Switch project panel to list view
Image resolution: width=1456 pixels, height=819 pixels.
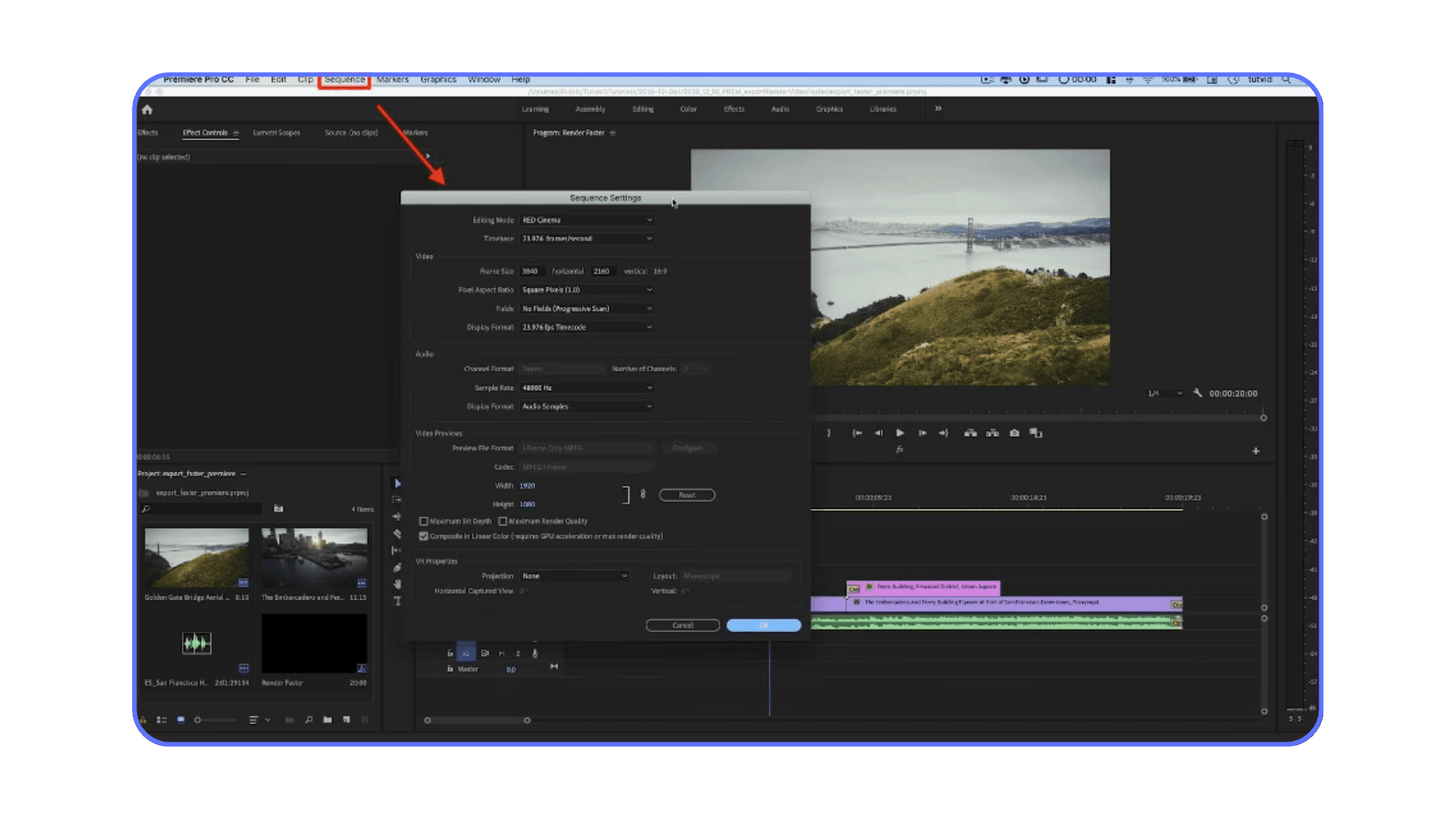click(x=162, y=720)
